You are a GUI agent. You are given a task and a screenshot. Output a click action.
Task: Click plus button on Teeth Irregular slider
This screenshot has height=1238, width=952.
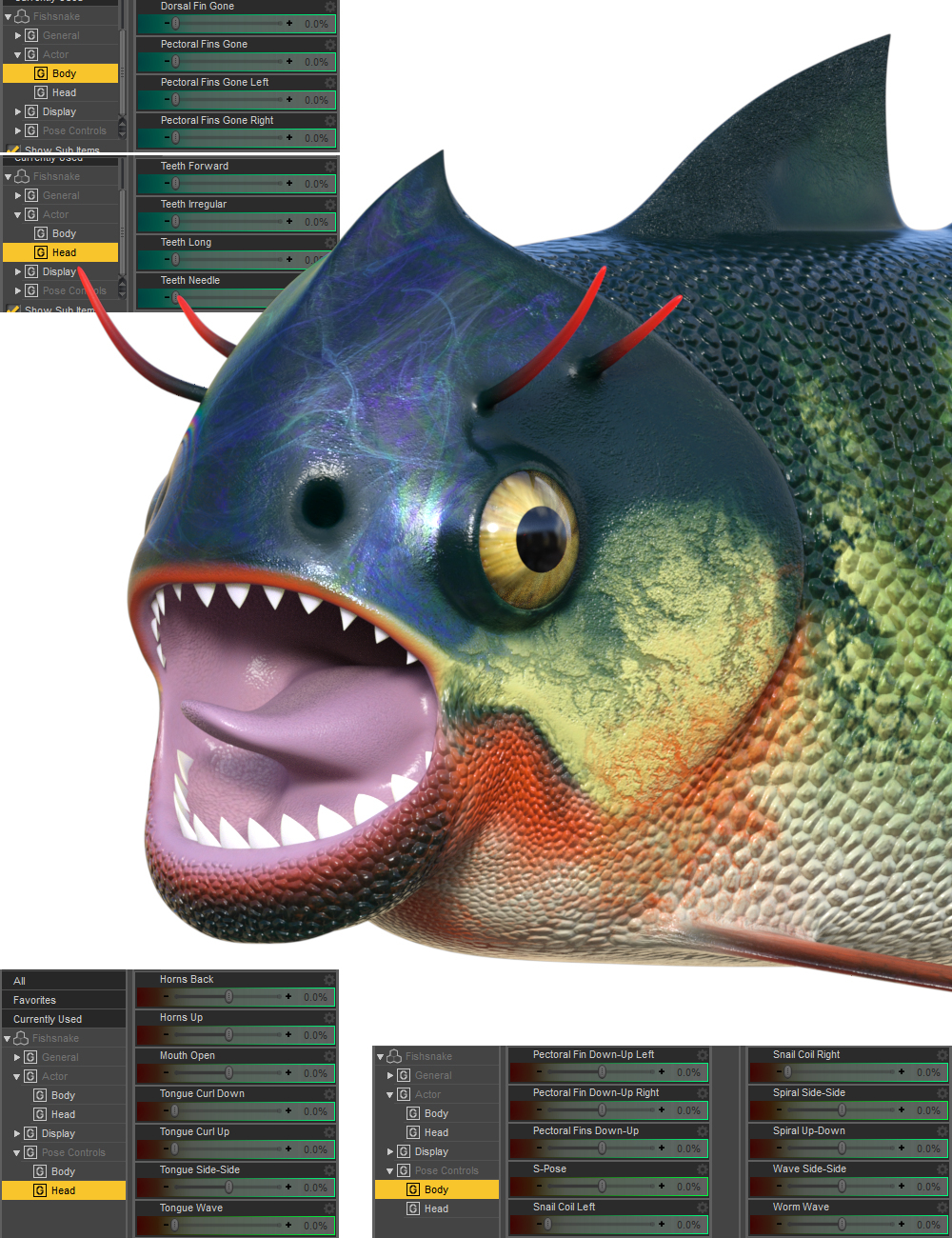click(x=289, y=221)
